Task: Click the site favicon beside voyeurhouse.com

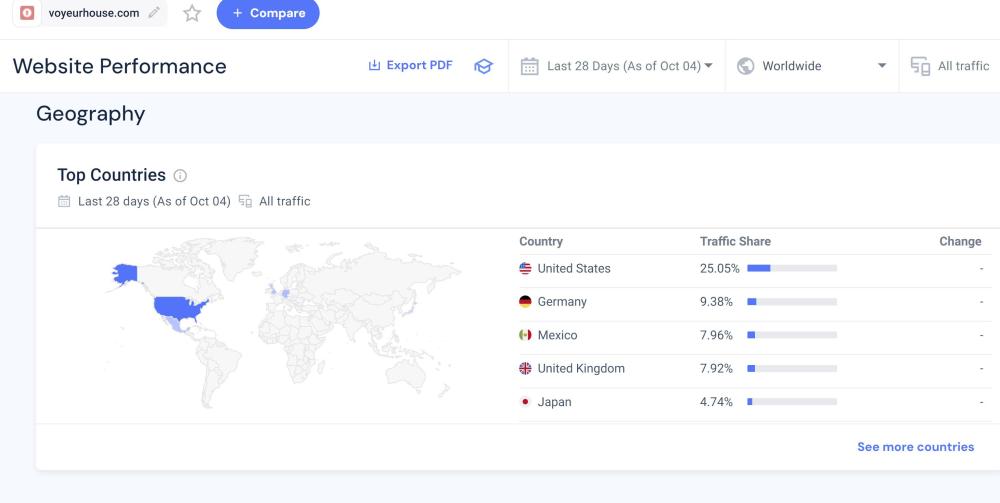Action: pos(28,13)
